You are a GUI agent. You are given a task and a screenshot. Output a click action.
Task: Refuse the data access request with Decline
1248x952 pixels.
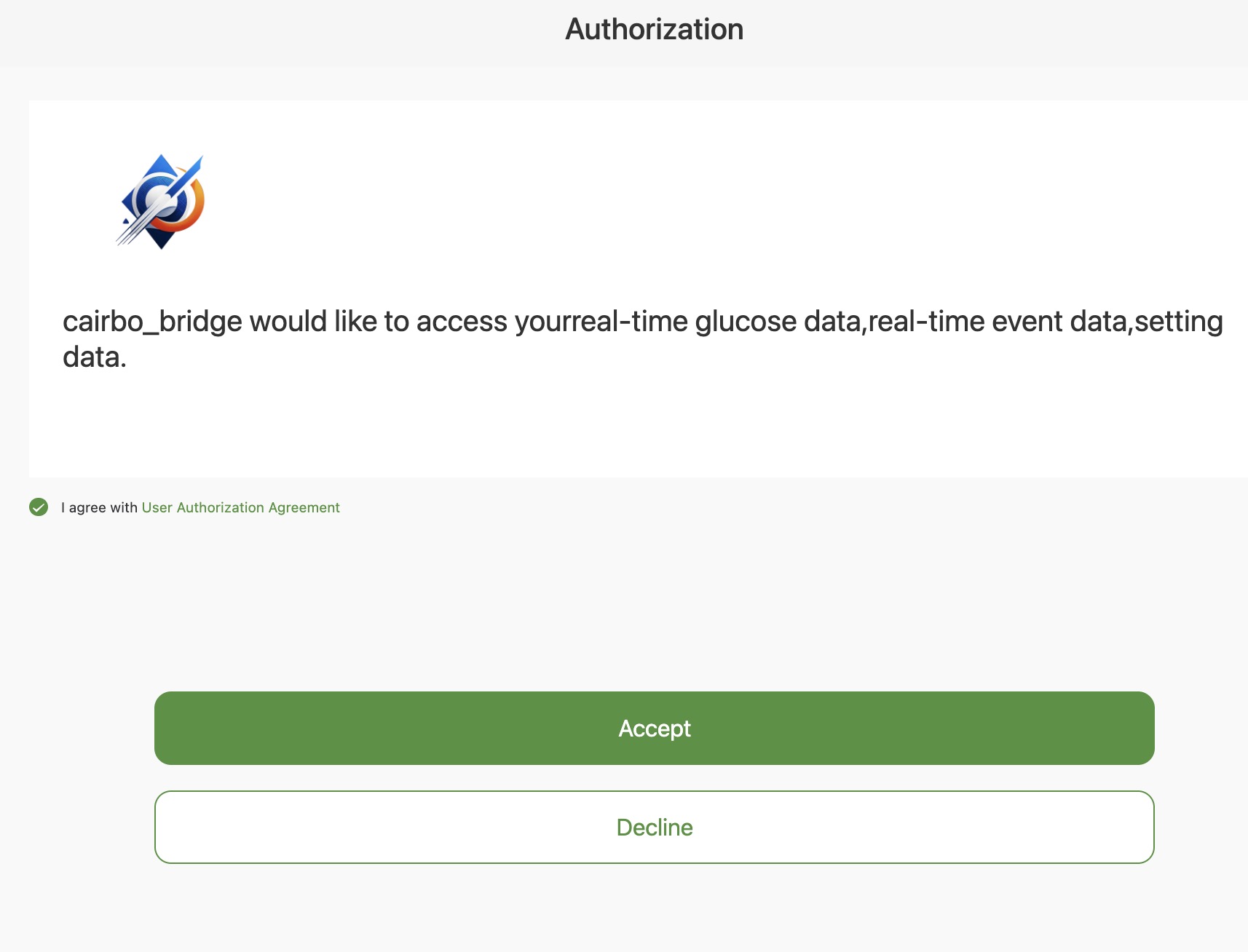point(654,827)
